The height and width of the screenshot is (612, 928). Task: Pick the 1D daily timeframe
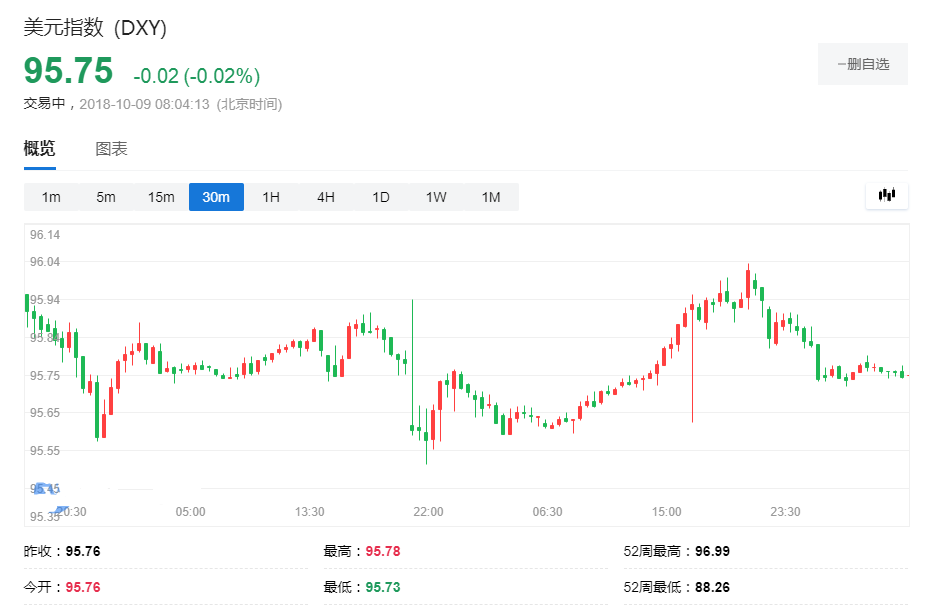coord(381,197)
